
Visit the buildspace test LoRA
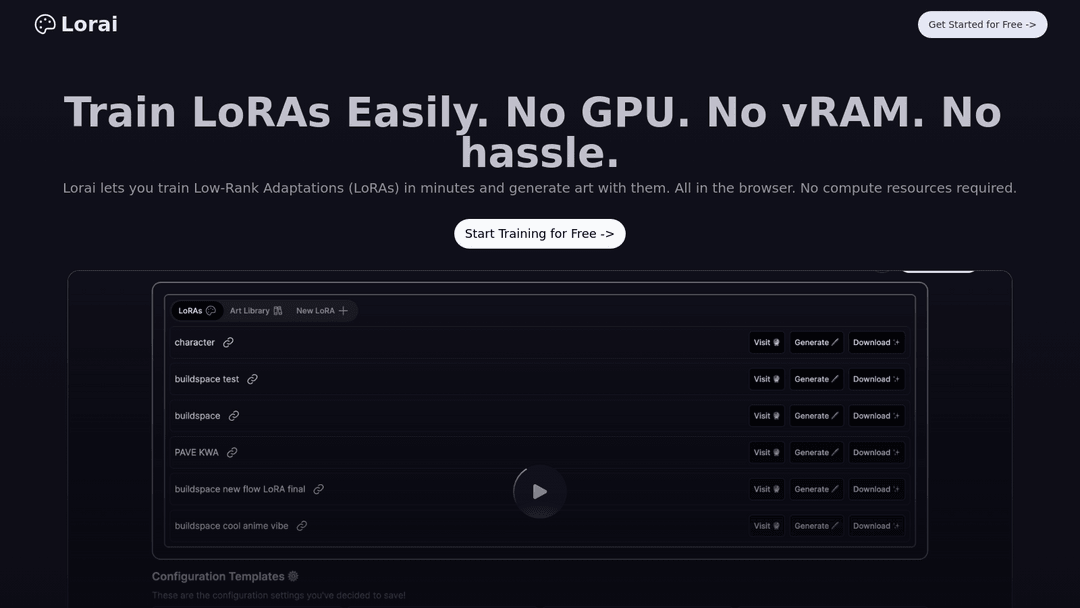click(x=767, y=379)
